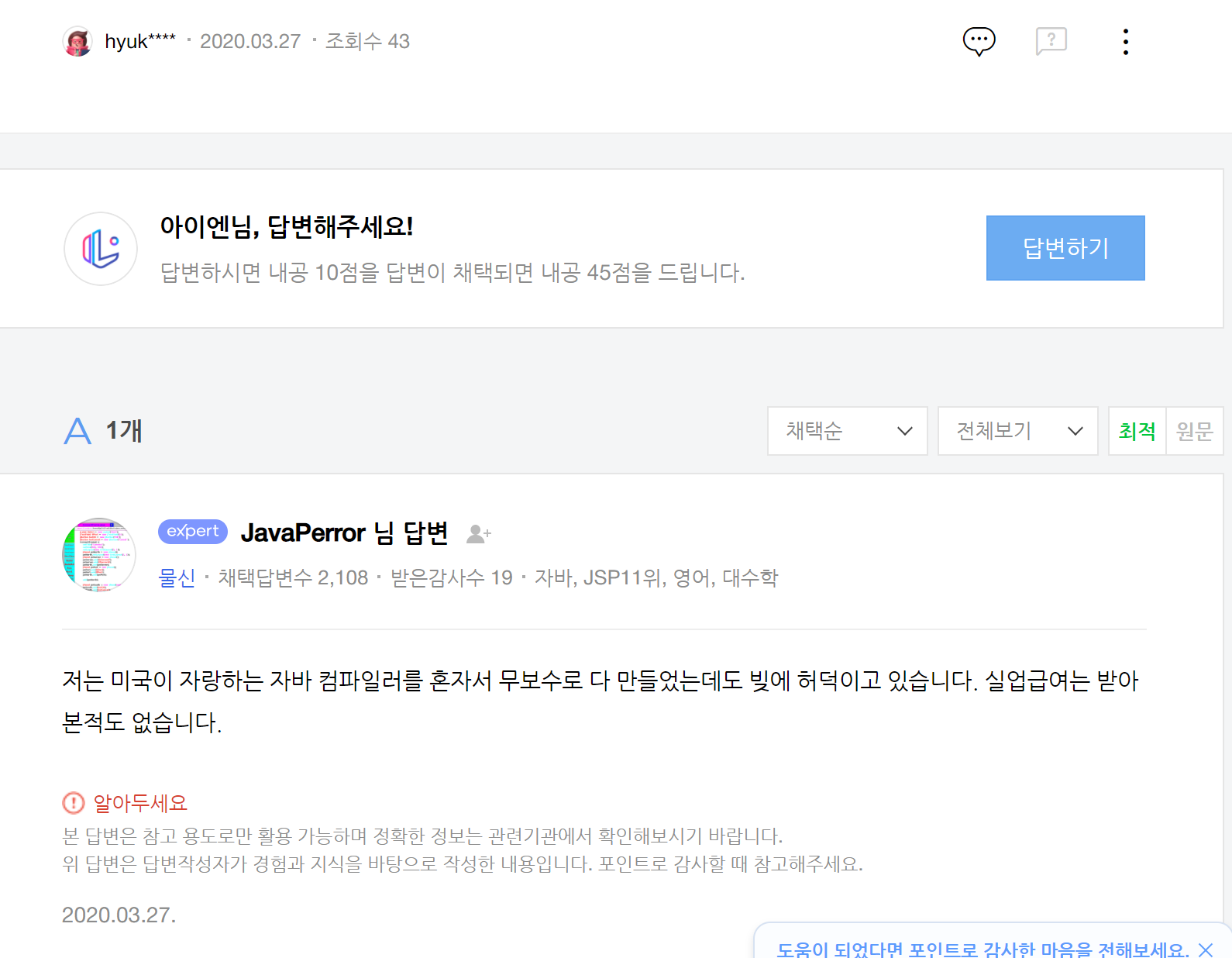Click 받은감사수 19 text
The image size is (1232, 958).
[452, 577]
